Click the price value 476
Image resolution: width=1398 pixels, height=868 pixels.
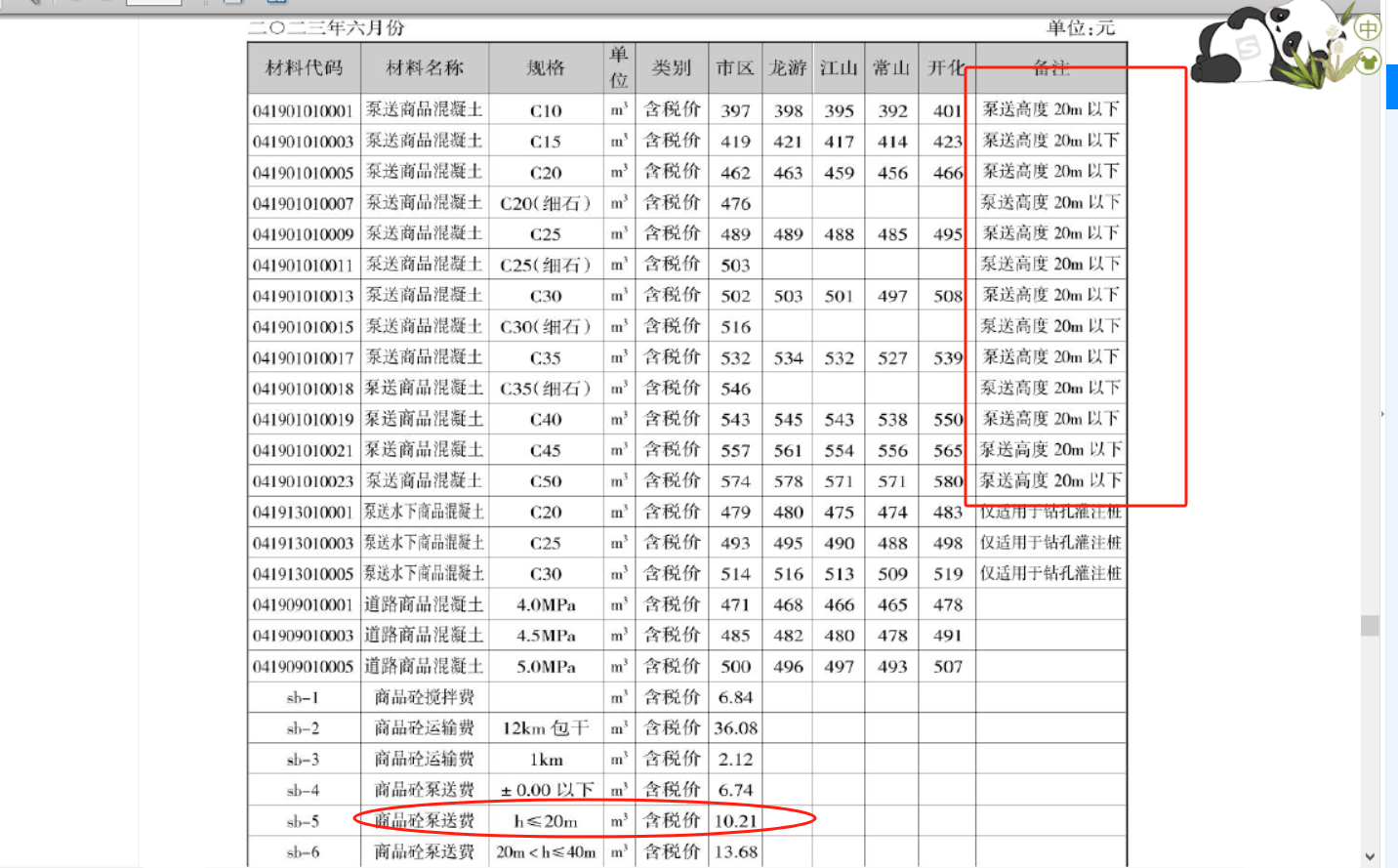tap(735, 203)
